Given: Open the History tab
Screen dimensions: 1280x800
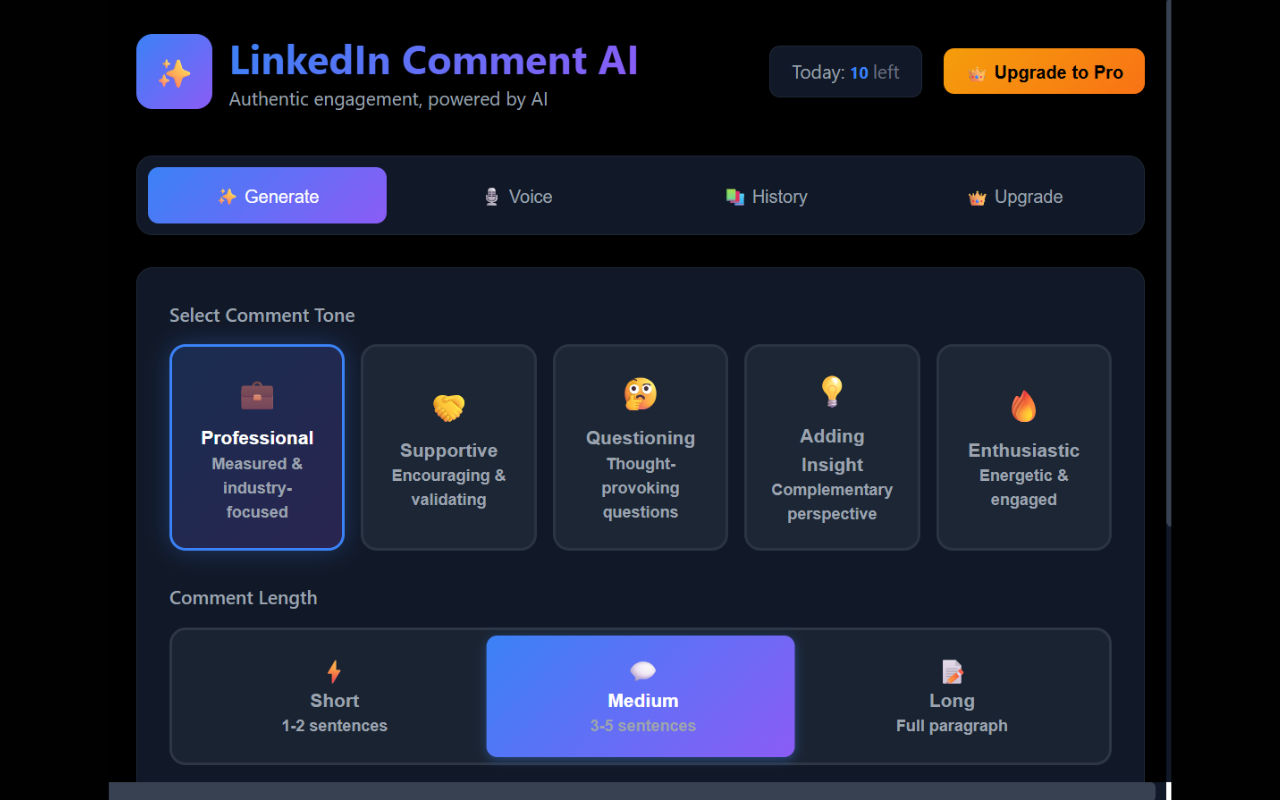Looking at the screenshot, I should pos(766,196).
